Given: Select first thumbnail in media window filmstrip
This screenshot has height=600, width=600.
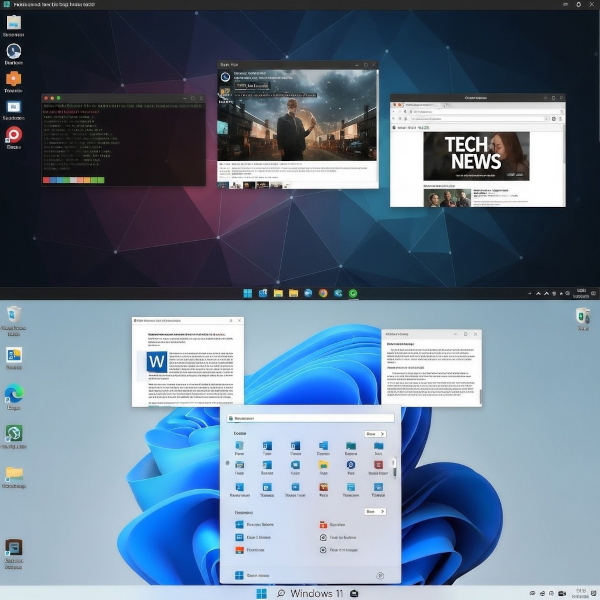Looking at the screenshot, I should click(x=223, y=186).
